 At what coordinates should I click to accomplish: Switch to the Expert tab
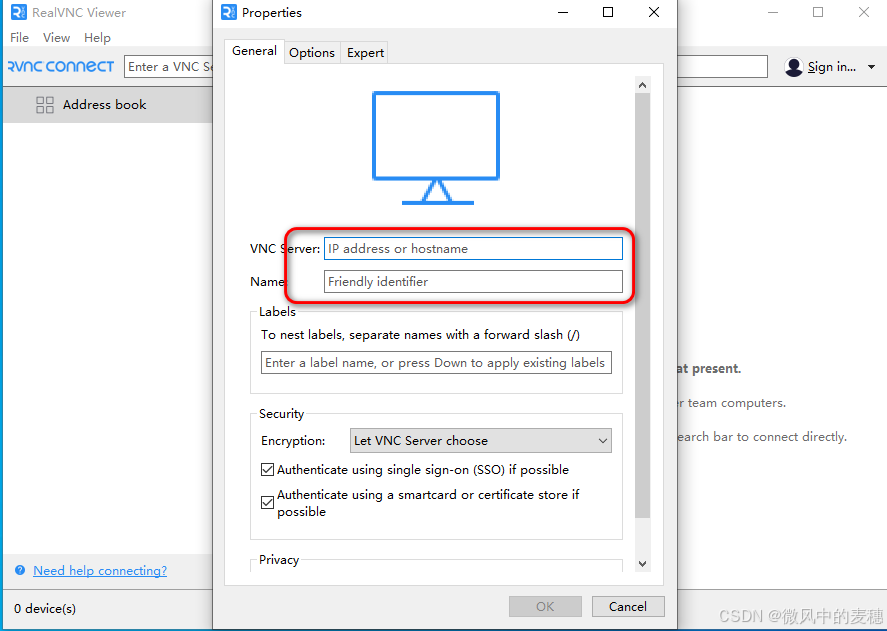[365, 53]
